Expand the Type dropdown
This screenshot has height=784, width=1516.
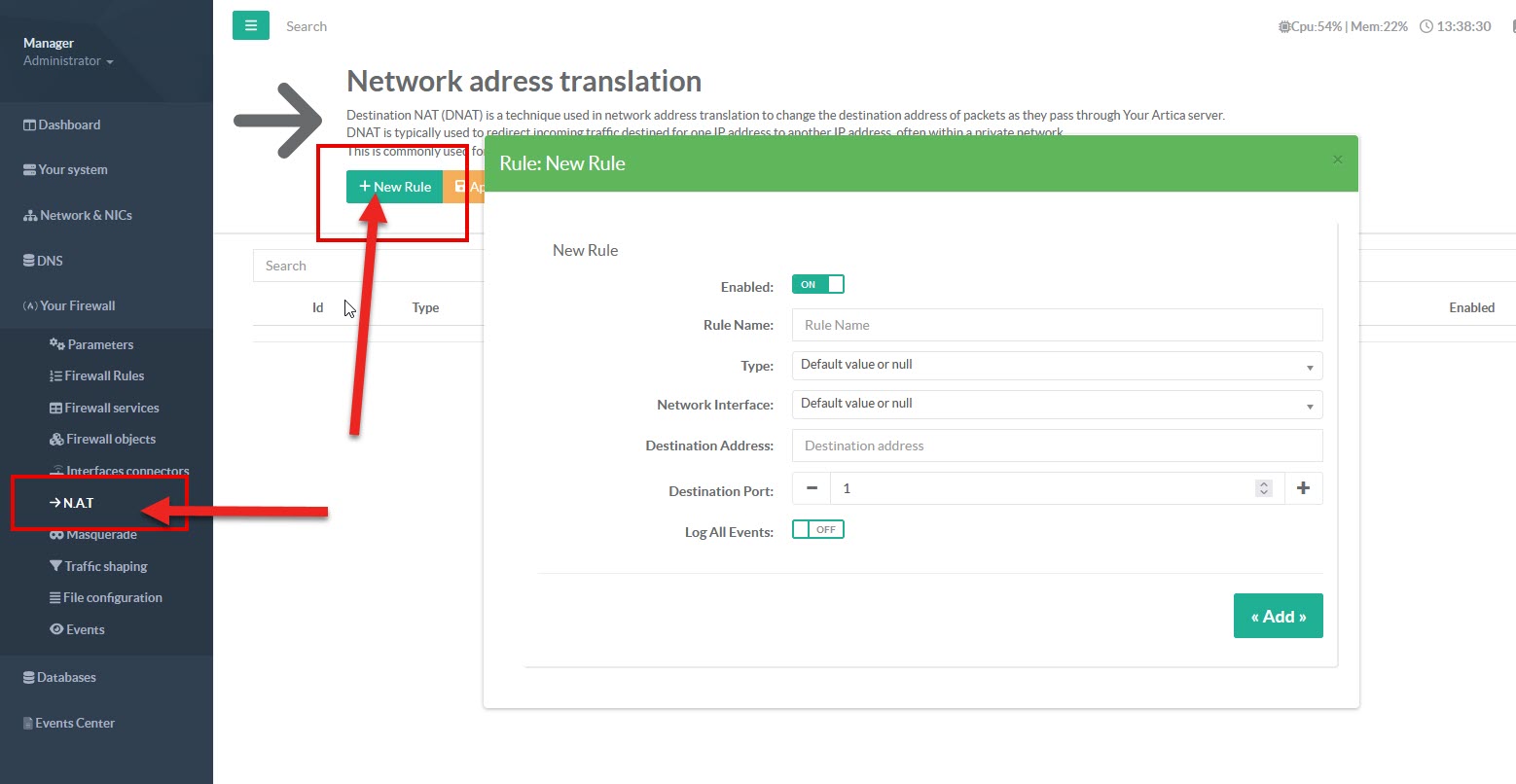1057,365
